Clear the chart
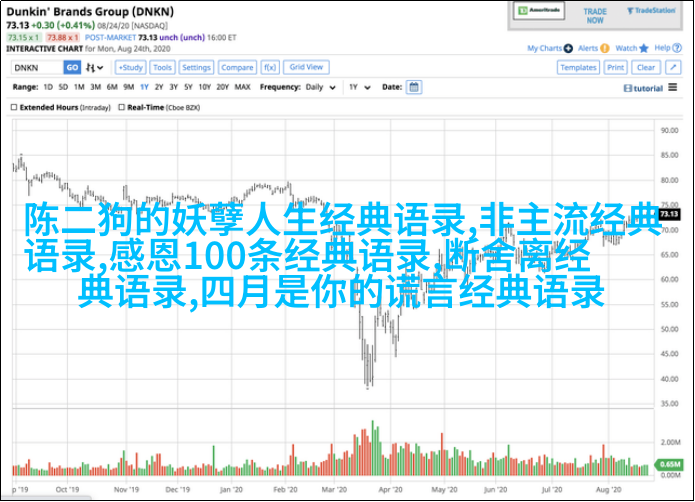 pos(646,67)
